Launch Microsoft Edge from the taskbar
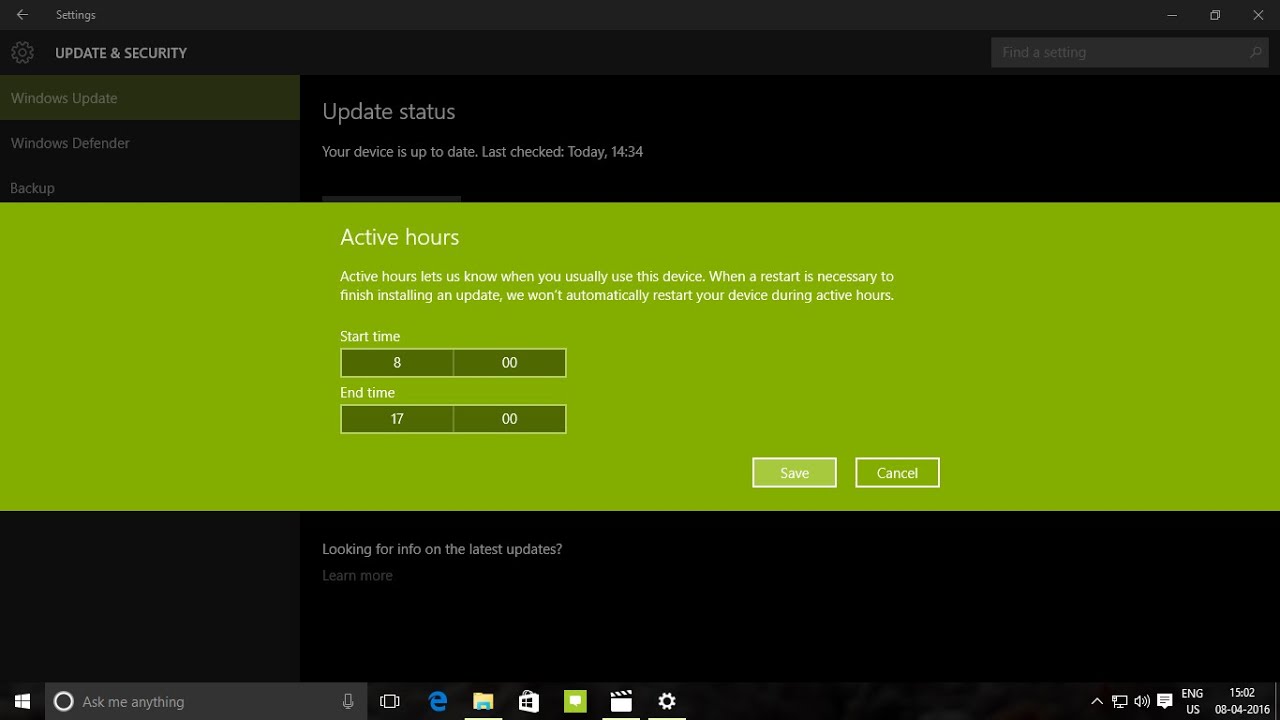Screen dimensions: 1280x720 [x=438, y=701]
